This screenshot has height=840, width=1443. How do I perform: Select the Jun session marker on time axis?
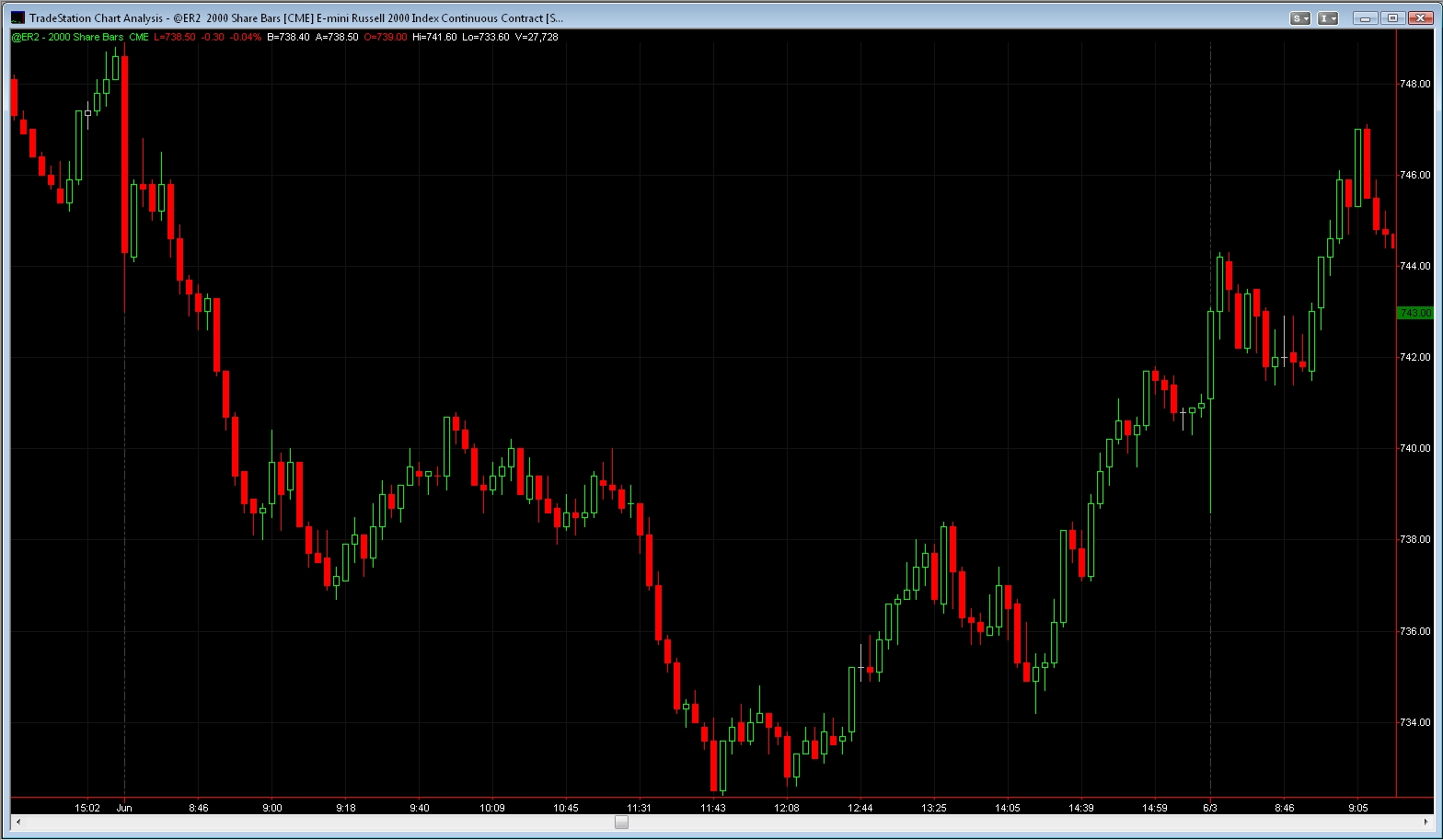(x=124, y=808)
